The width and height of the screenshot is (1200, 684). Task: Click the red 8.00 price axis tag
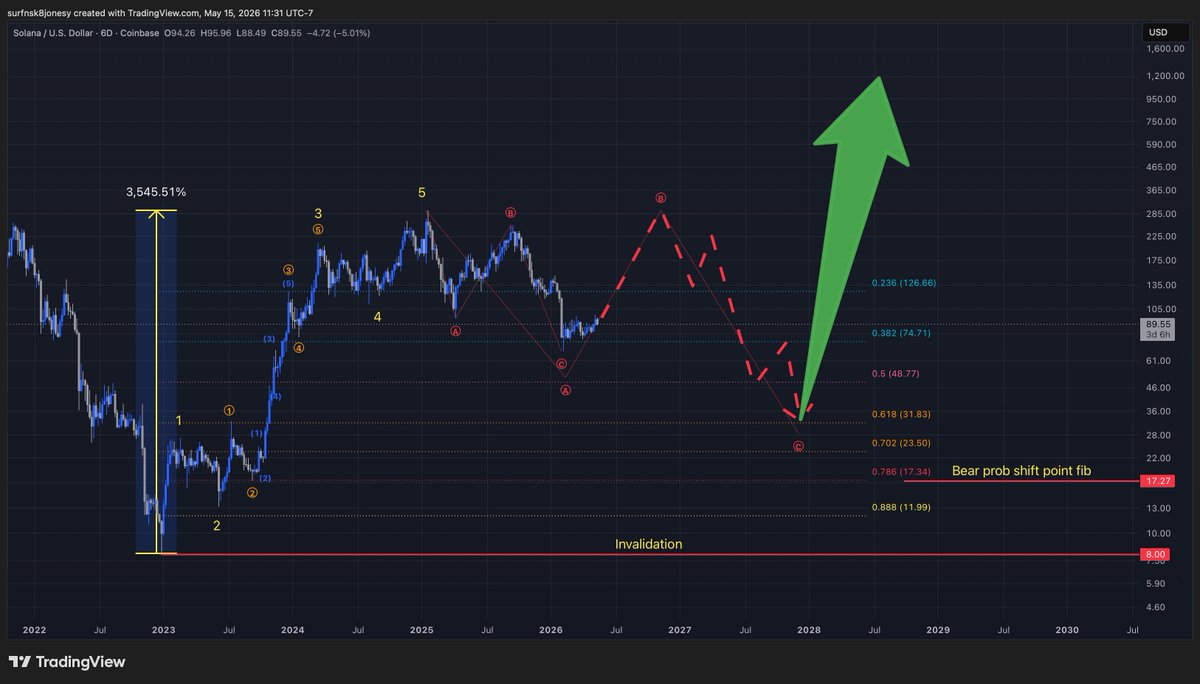(1155, 554)
